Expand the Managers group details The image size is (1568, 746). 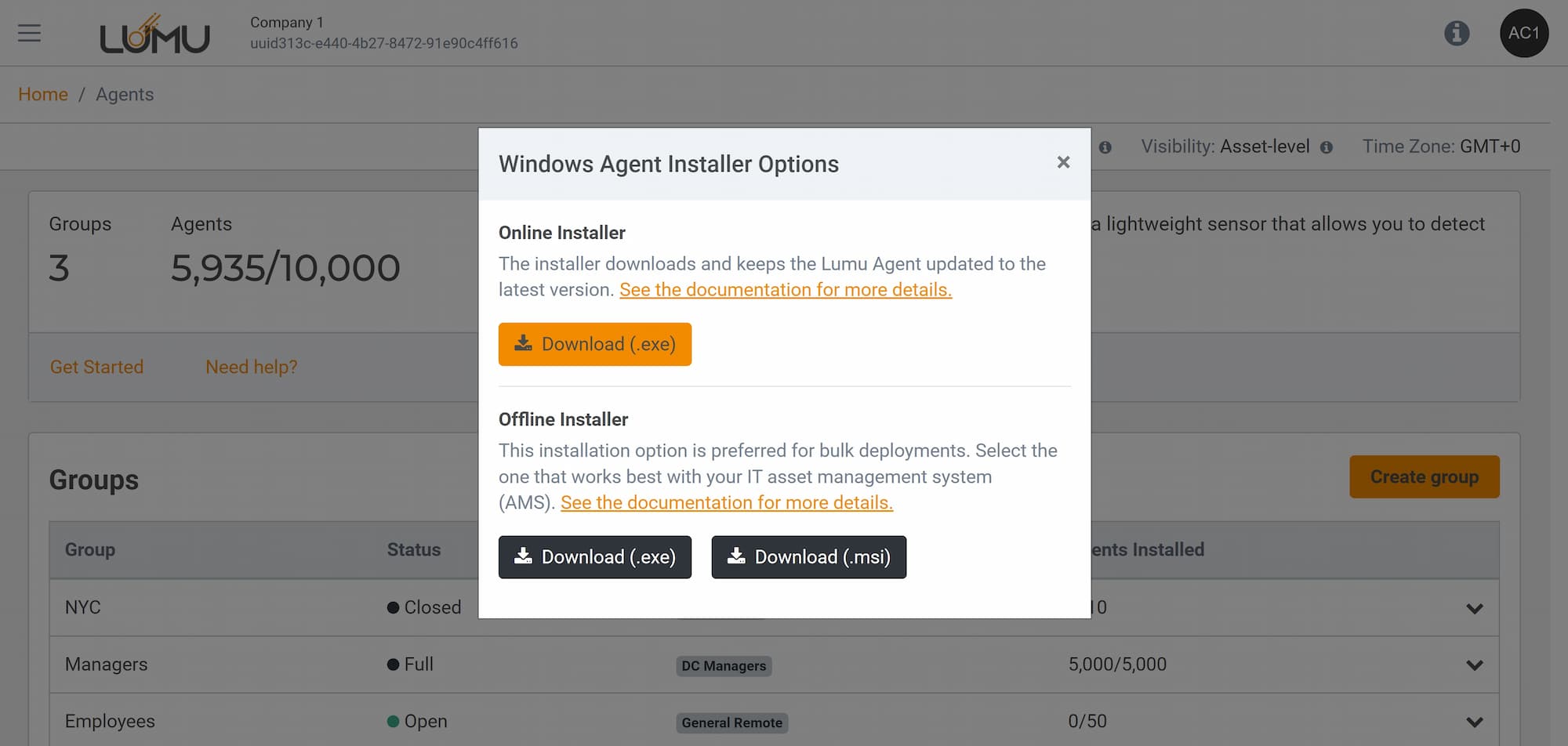pos(1475,664)
